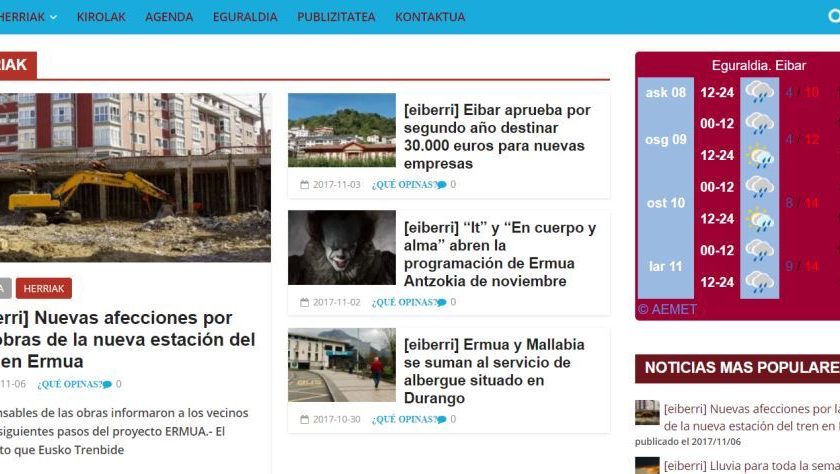Click calendar icon beside 2017-11-03 date
Image resolution: width=840 pixels, height=474 pixels.
click(305, 185)
